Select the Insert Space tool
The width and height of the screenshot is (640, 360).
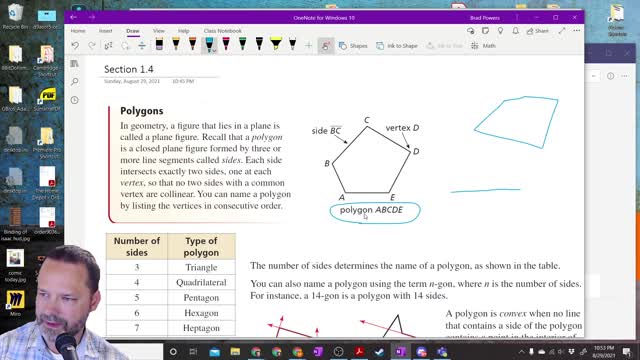tap(142, 46)
